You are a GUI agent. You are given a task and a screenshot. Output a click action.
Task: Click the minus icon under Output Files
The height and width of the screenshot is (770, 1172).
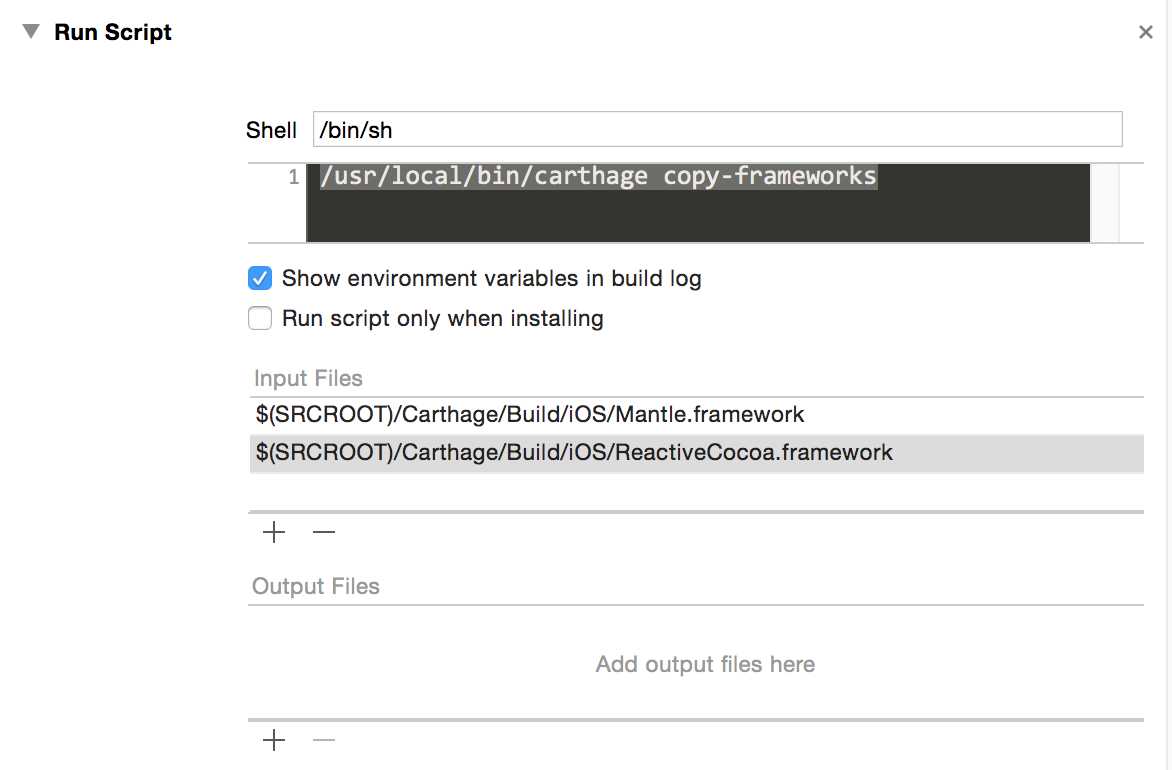(324, 740)
